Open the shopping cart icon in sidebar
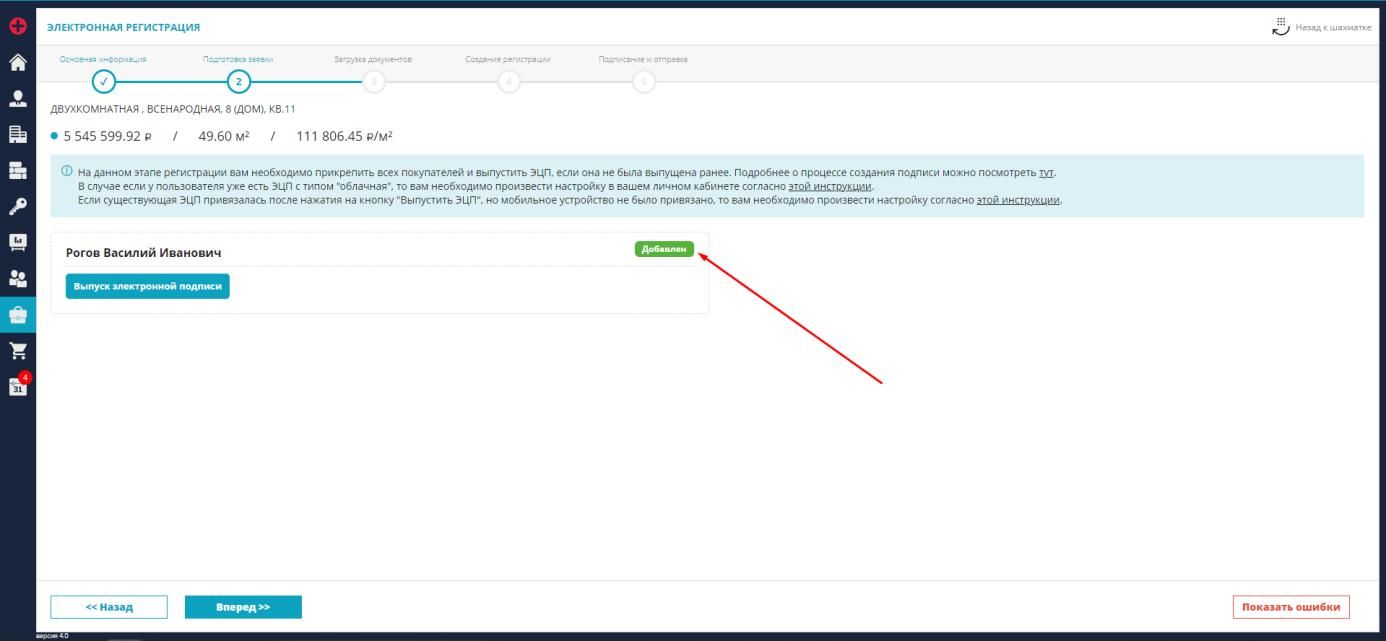 (x=17, y=350)
